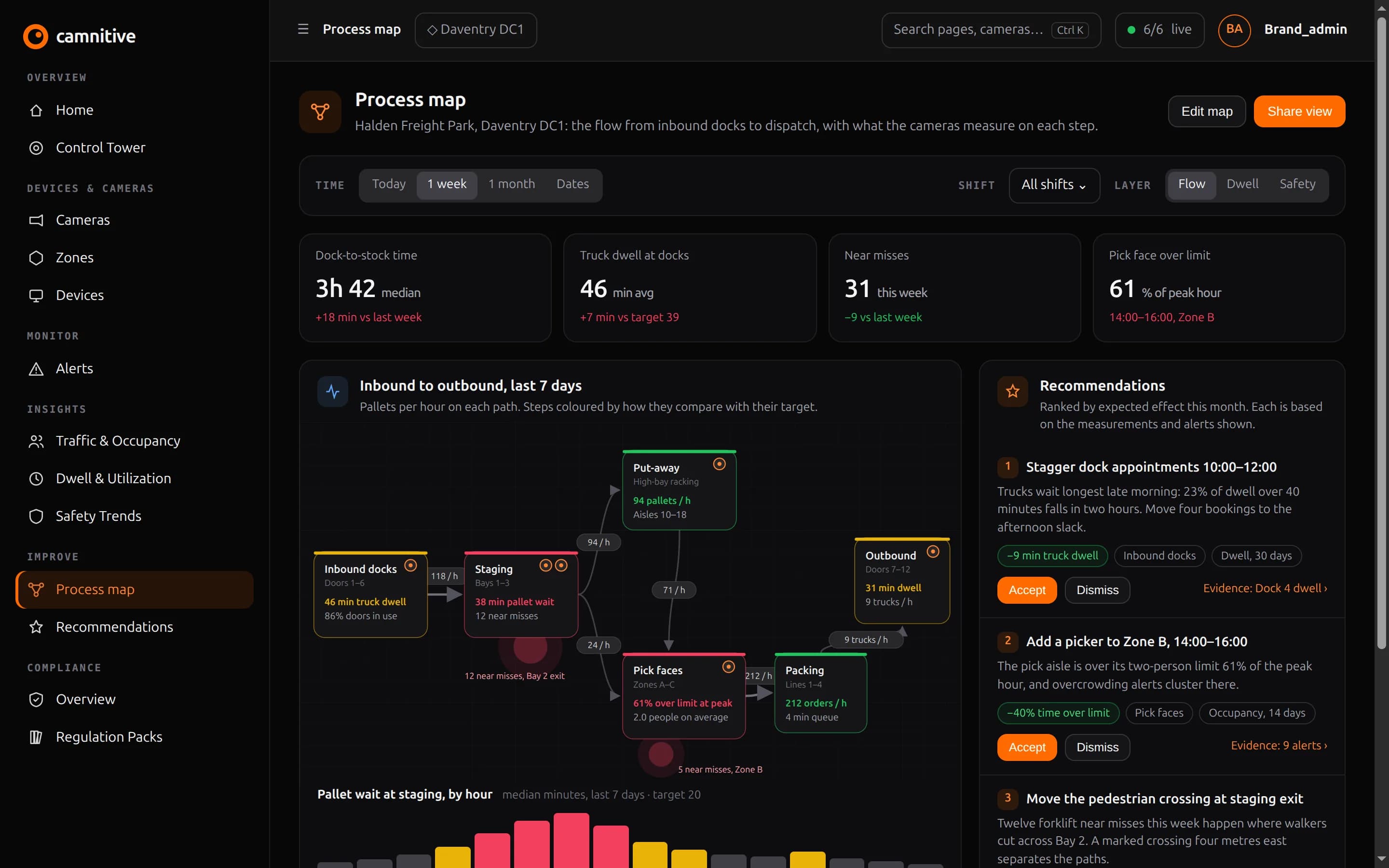Click the BA user avatar
1389x868 pixels.
(x=1234, y=30)
